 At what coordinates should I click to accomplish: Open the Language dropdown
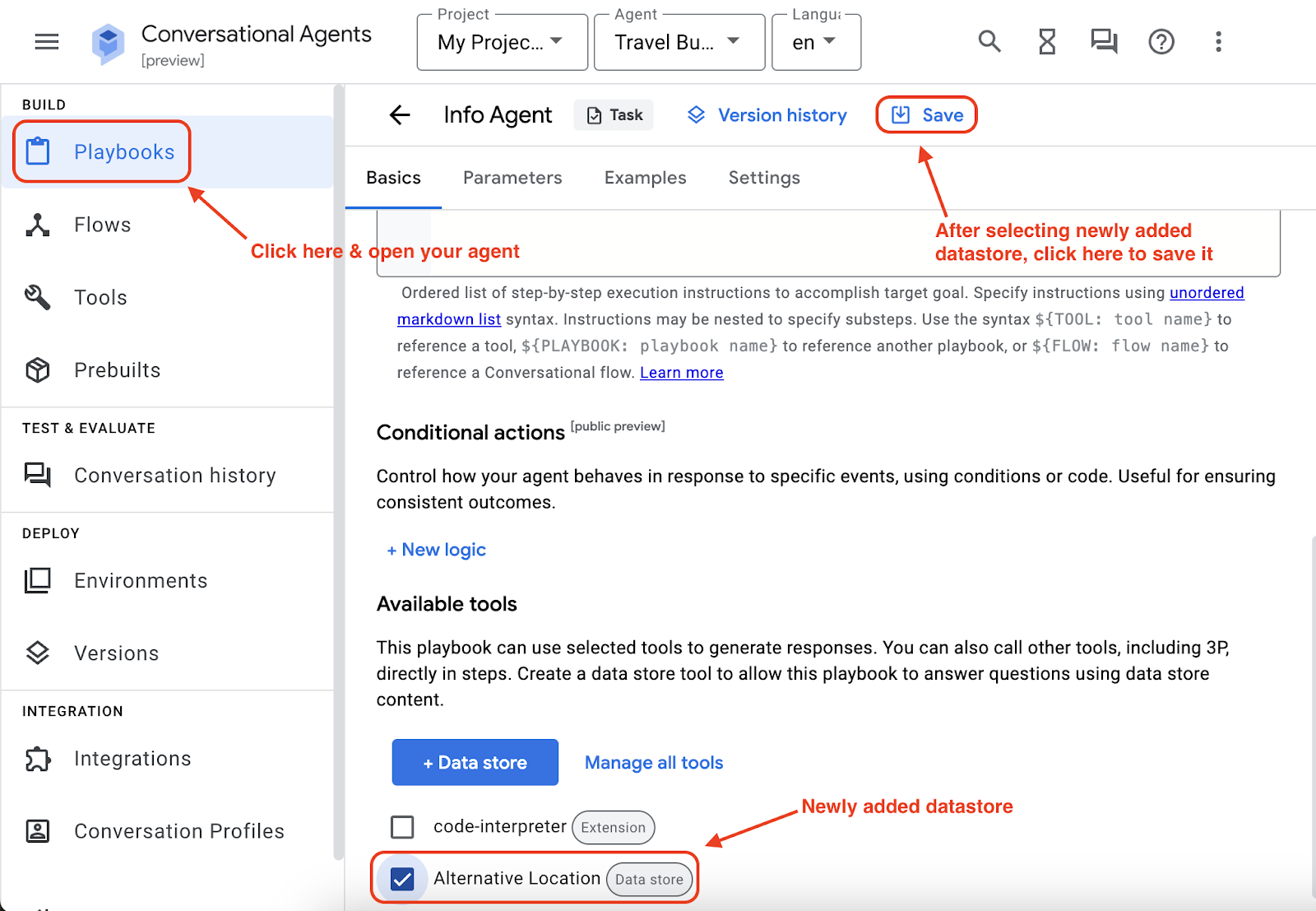[815, 42]
